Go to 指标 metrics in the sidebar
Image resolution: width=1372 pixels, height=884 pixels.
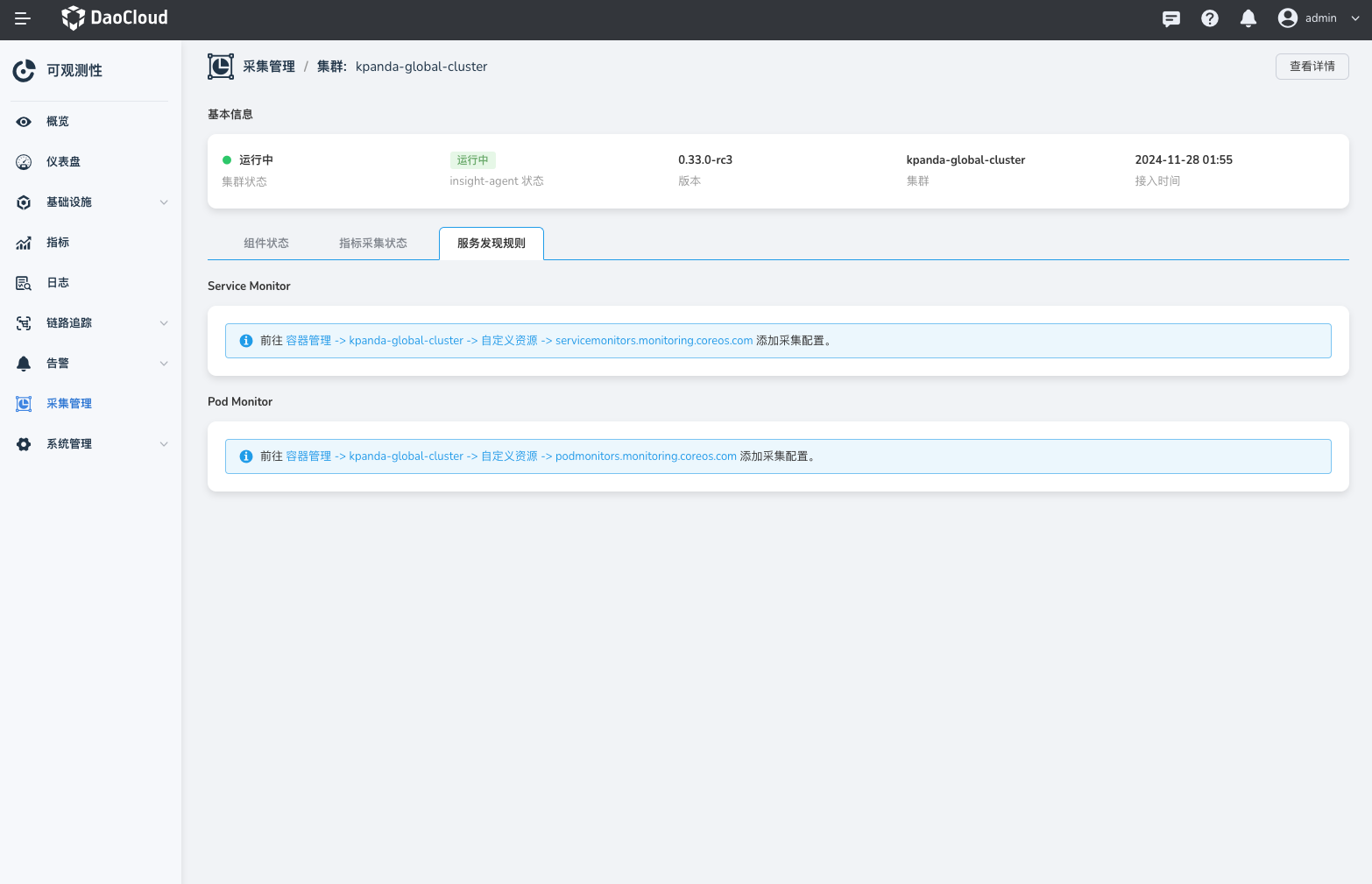click(58, 243)
